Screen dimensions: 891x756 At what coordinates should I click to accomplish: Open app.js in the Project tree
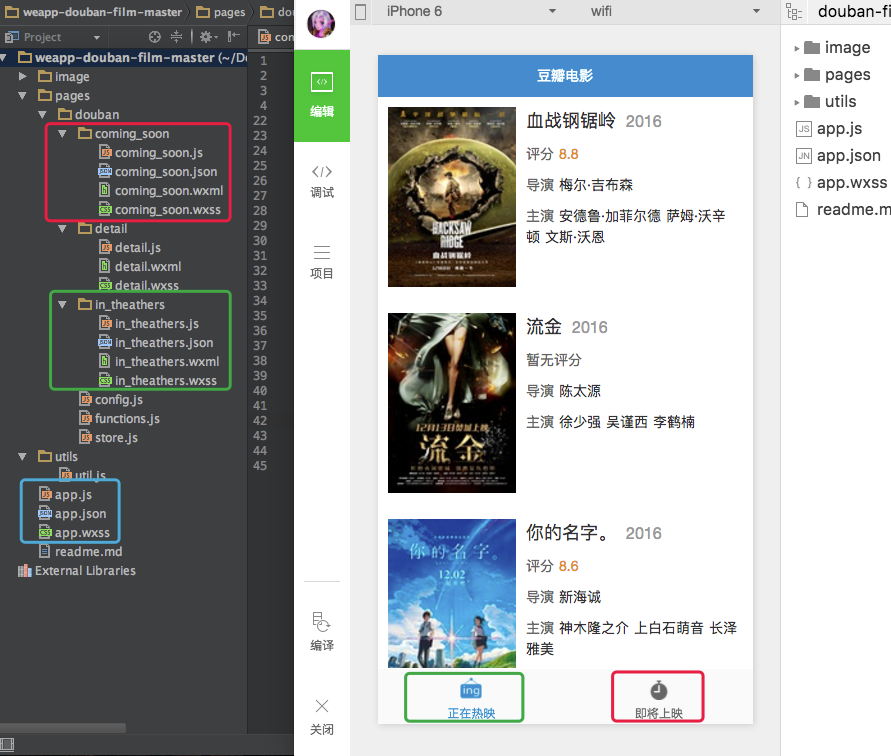(x=66, y=495)
